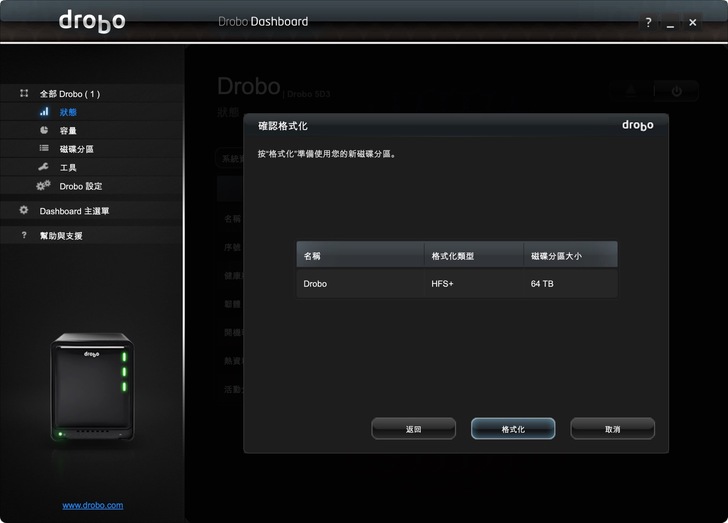Click the Drobo 設定 double-gear icon

(x=43, y=185)
